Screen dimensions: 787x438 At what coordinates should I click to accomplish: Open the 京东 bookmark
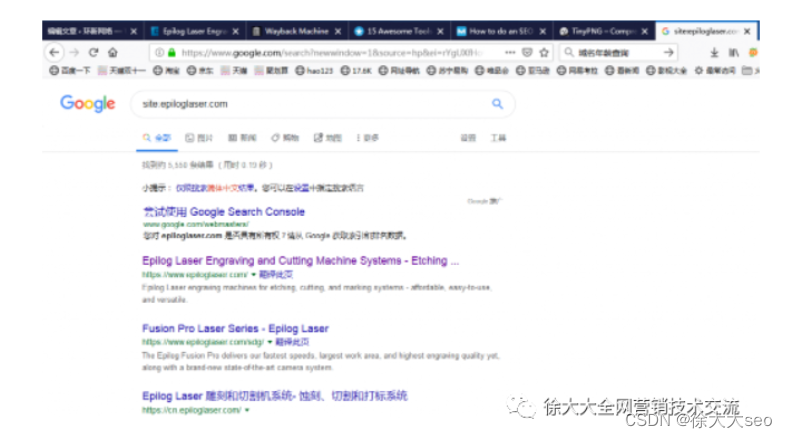pos(200,71)
